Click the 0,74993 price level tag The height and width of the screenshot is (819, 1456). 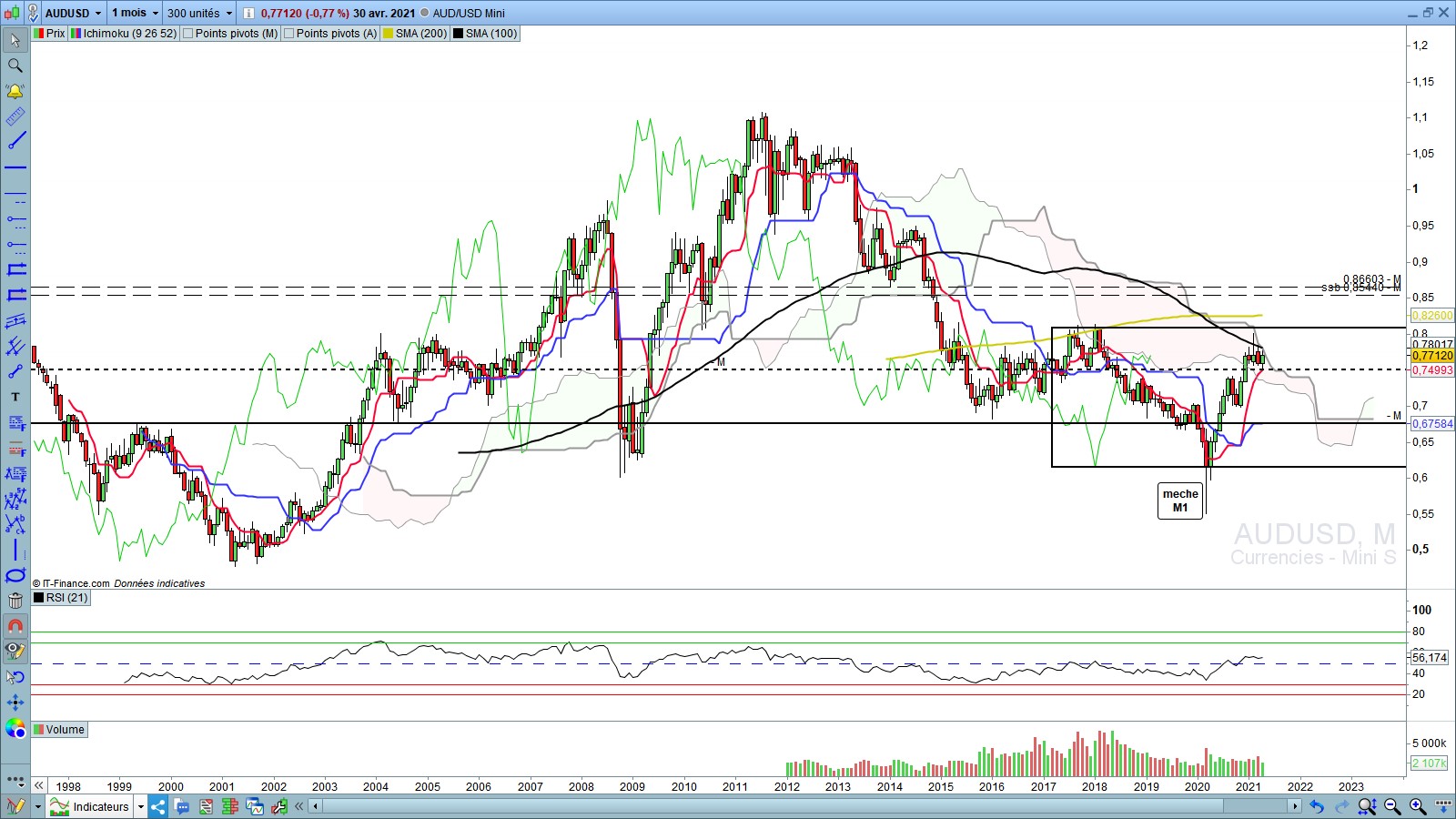tap(1432, 370)
